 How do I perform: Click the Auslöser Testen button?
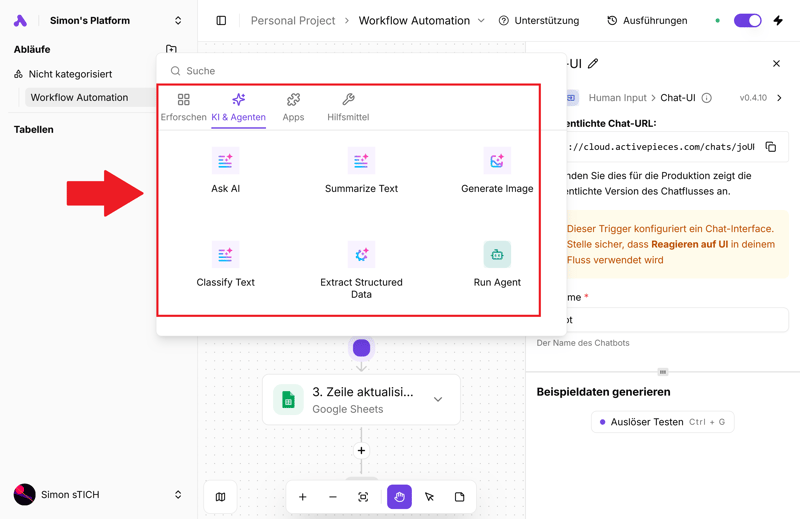(x=662, y=422)
